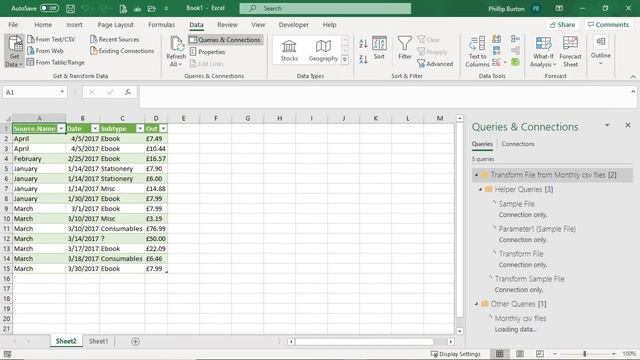Expand the Data Types gallery
This screenshot has height=360, width=640.
tap(345, 60)
